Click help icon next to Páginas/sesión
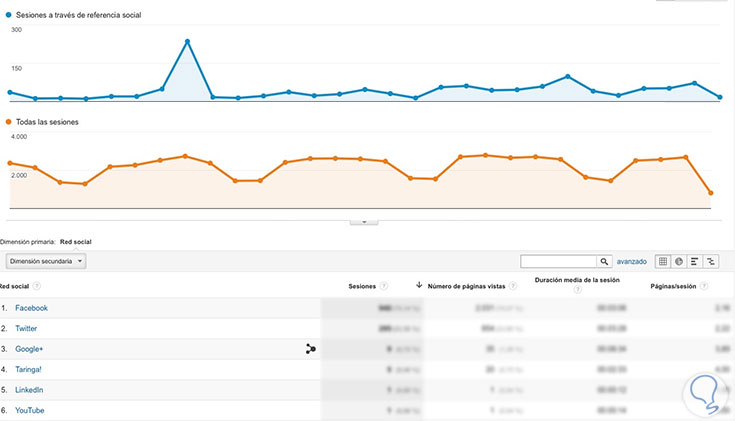 click(704, 287)
